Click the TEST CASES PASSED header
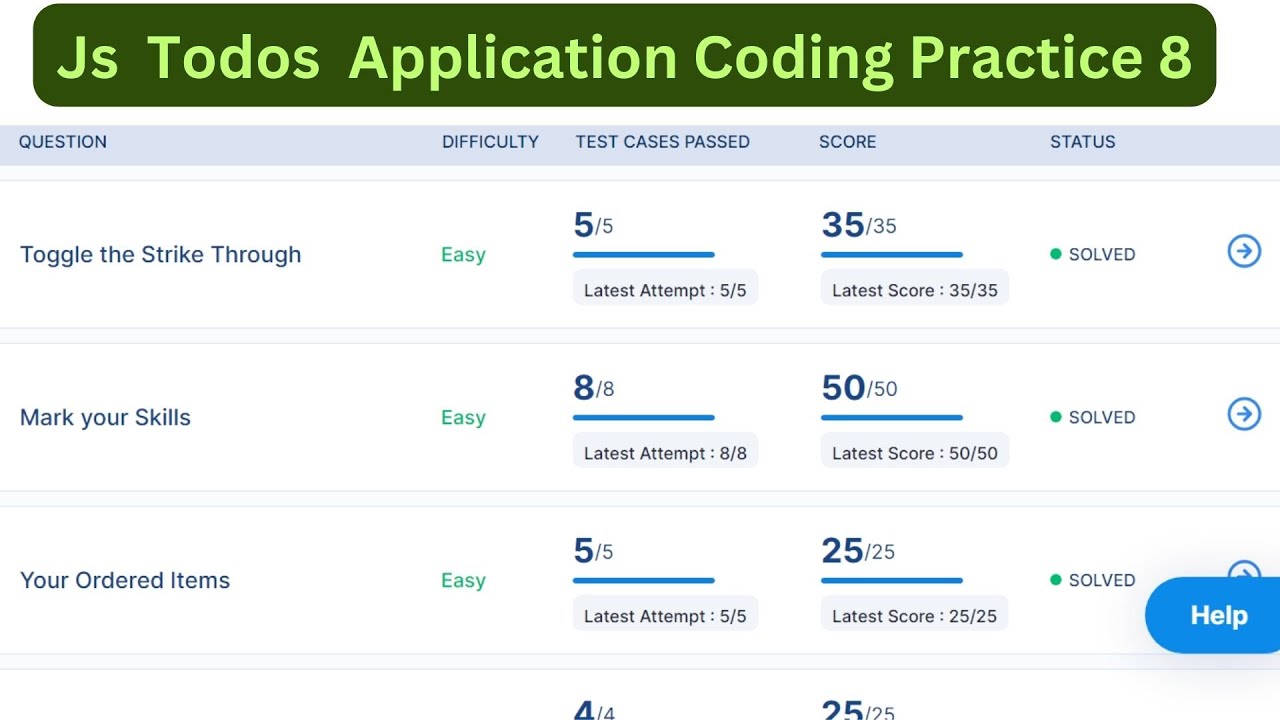This screenshot has height=720, width=1280. [662, 142]
